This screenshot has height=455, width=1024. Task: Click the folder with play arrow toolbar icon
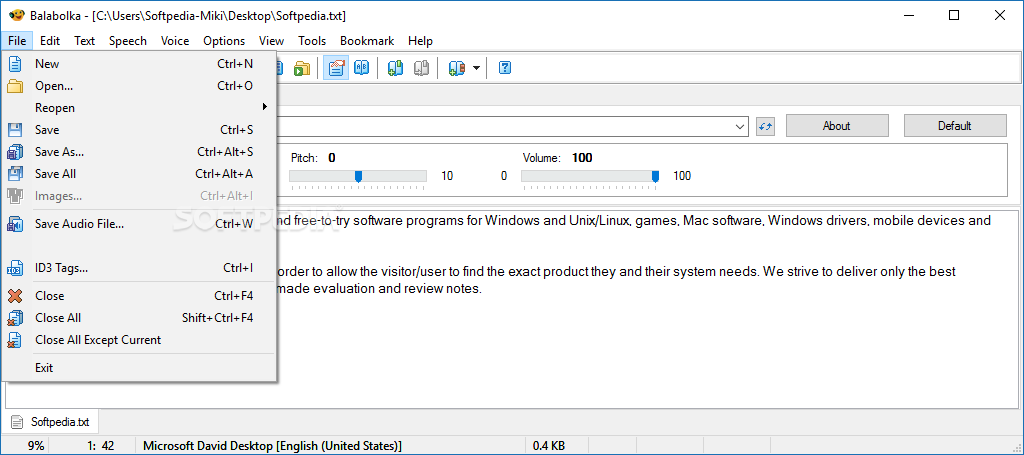(x=301, y=68)
